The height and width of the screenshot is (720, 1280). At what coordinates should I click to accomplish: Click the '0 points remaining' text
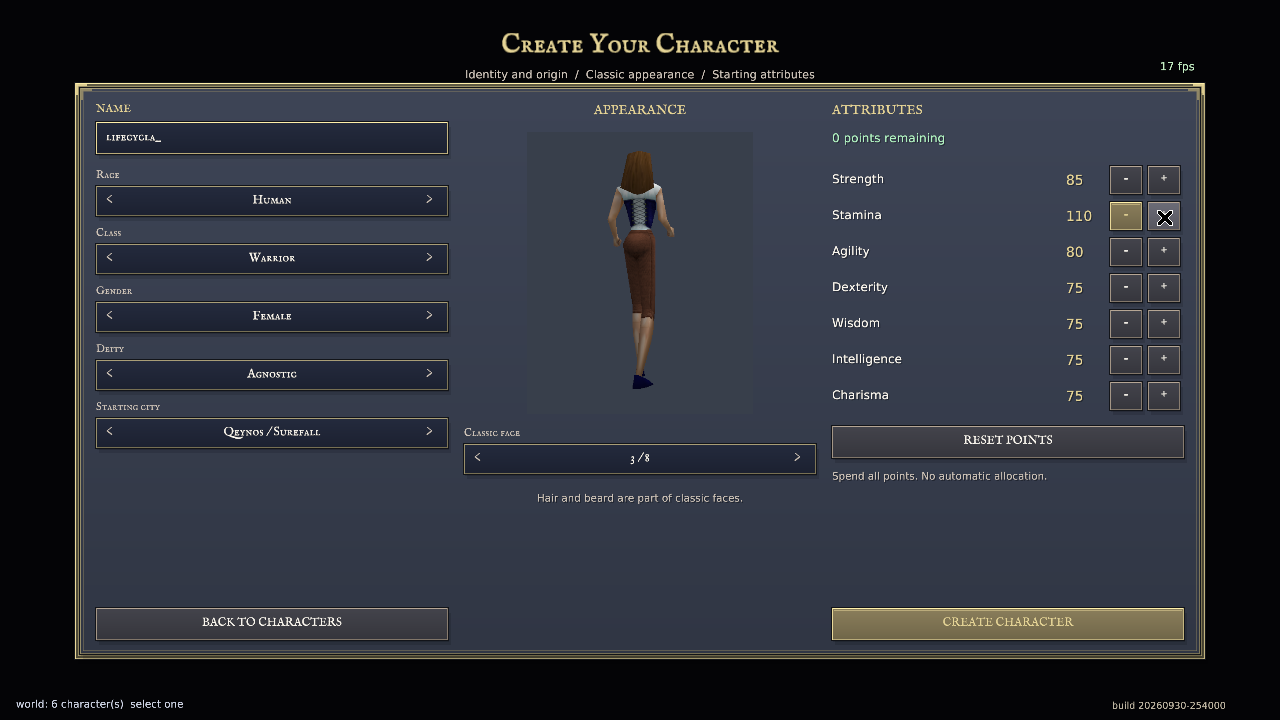tap(888, 138)
